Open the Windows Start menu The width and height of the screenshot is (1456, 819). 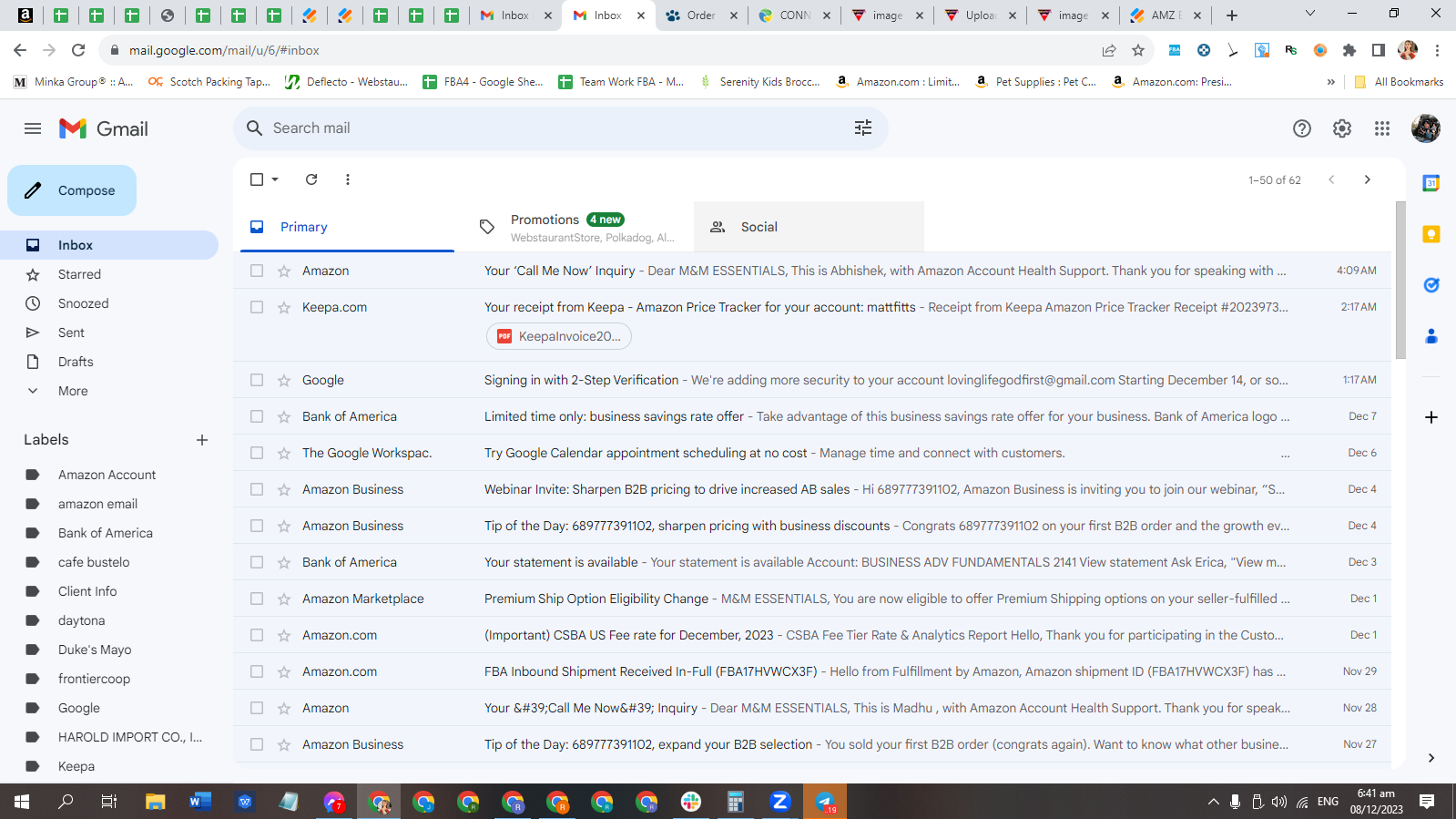click(22, 802)
